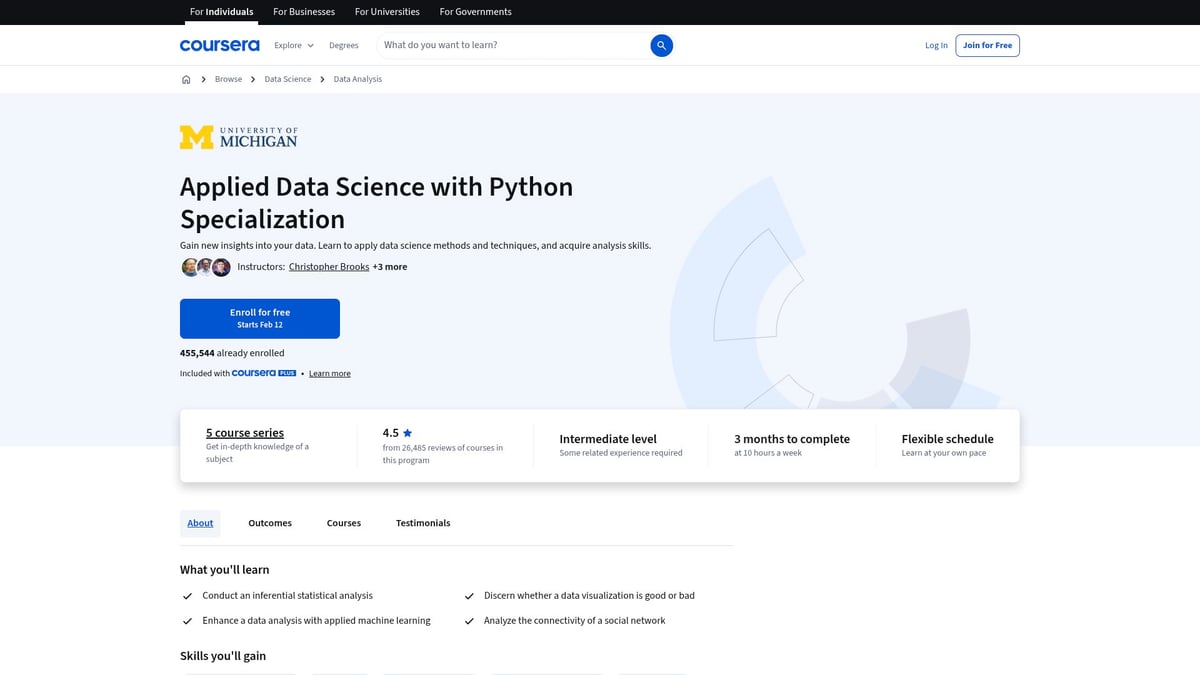
Task: Click 'Conduct an inferential statistical analysis' item
Action: click(288, 595)
